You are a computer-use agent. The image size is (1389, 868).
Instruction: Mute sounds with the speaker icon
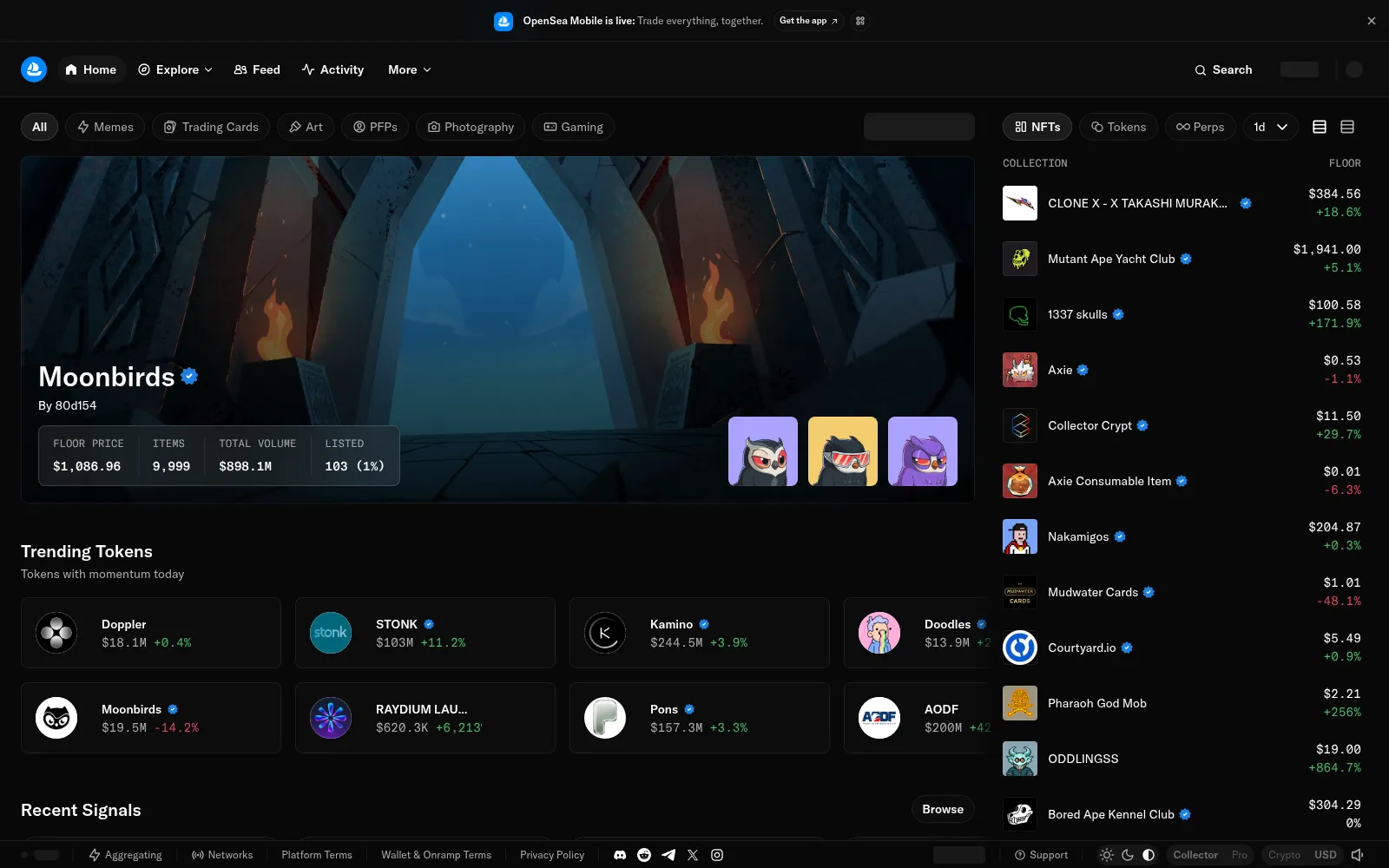tap(1357, 855)
